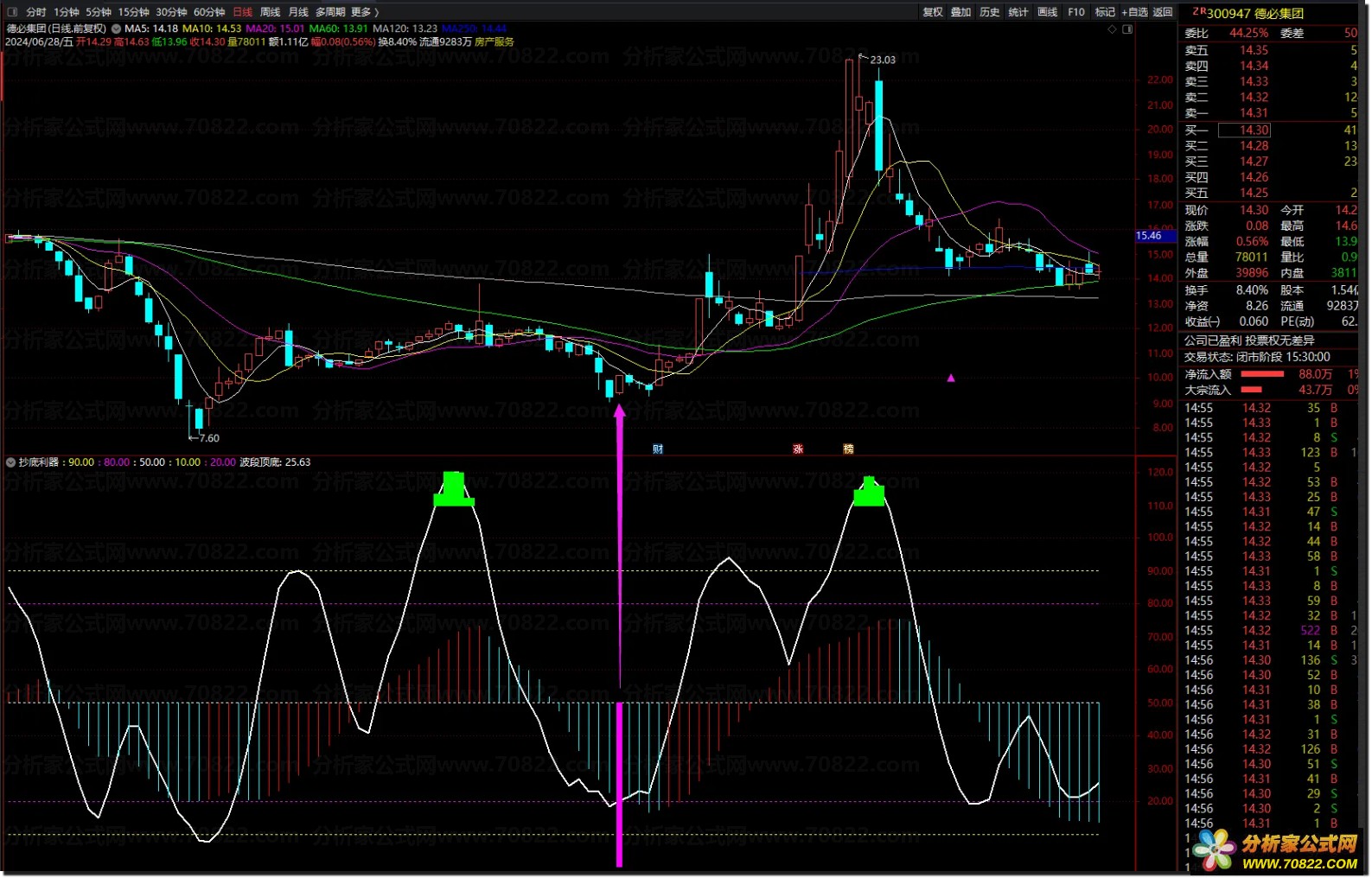Click the first green signal block in indicator

(454, 489)
